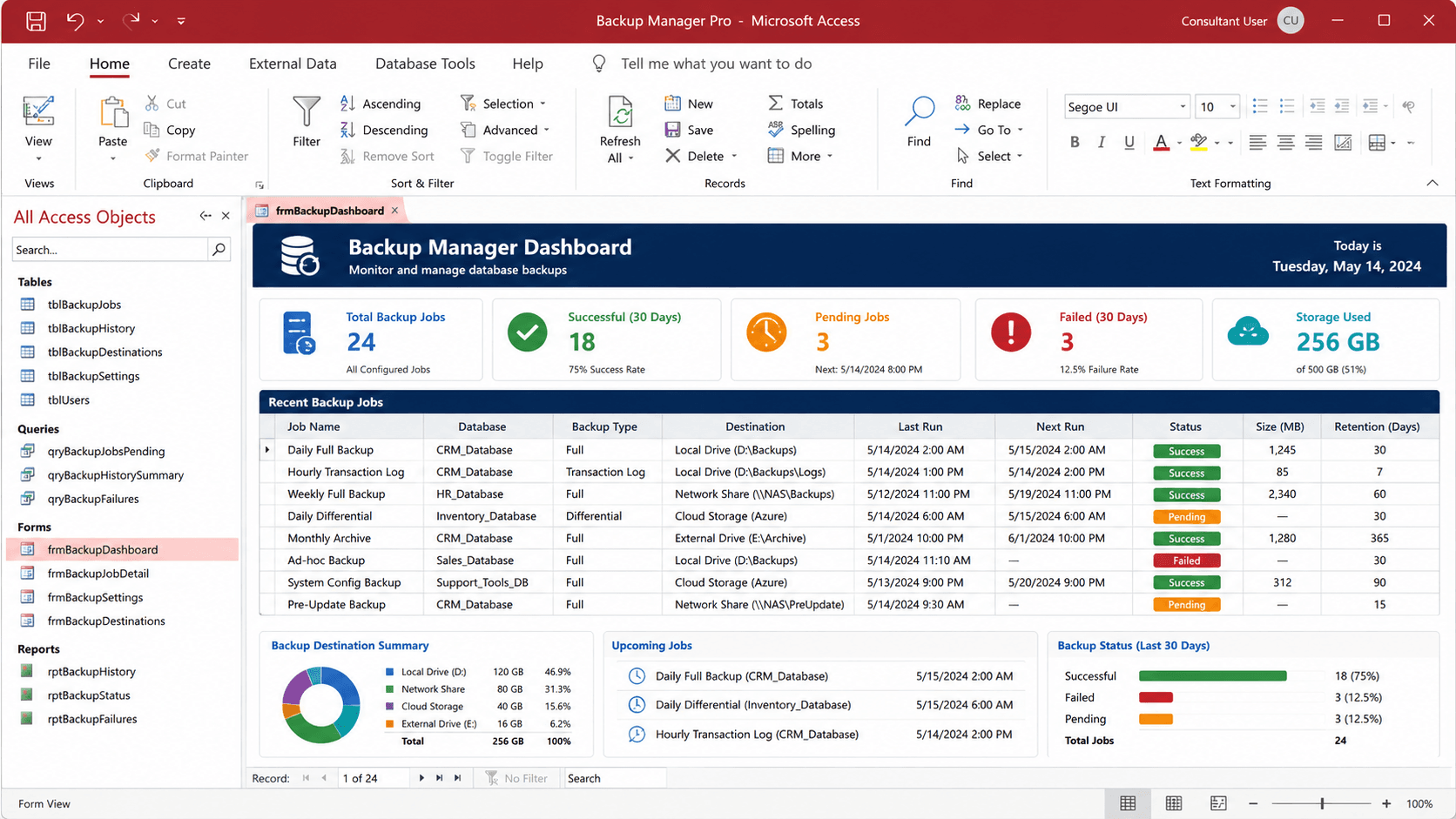
Task: Open the Go To dropdown
Action: [x=1020, y=130]
